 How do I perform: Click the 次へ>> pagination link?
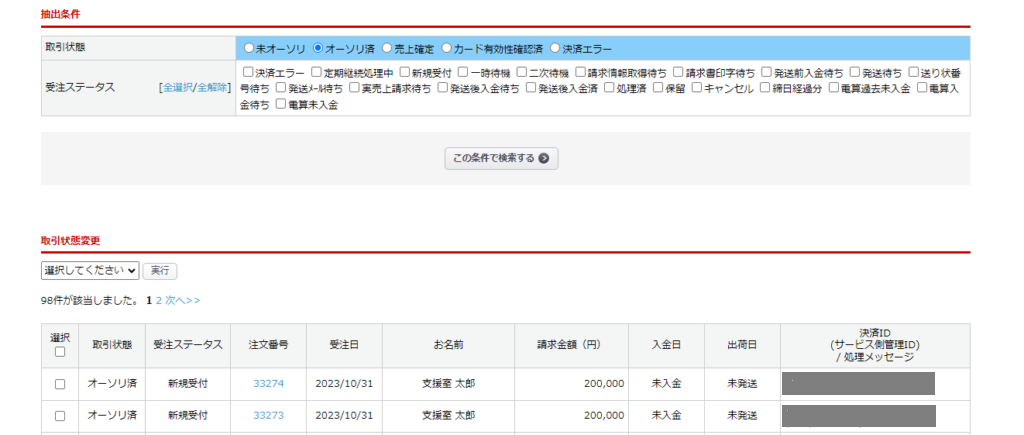click(x=183, y=300)
